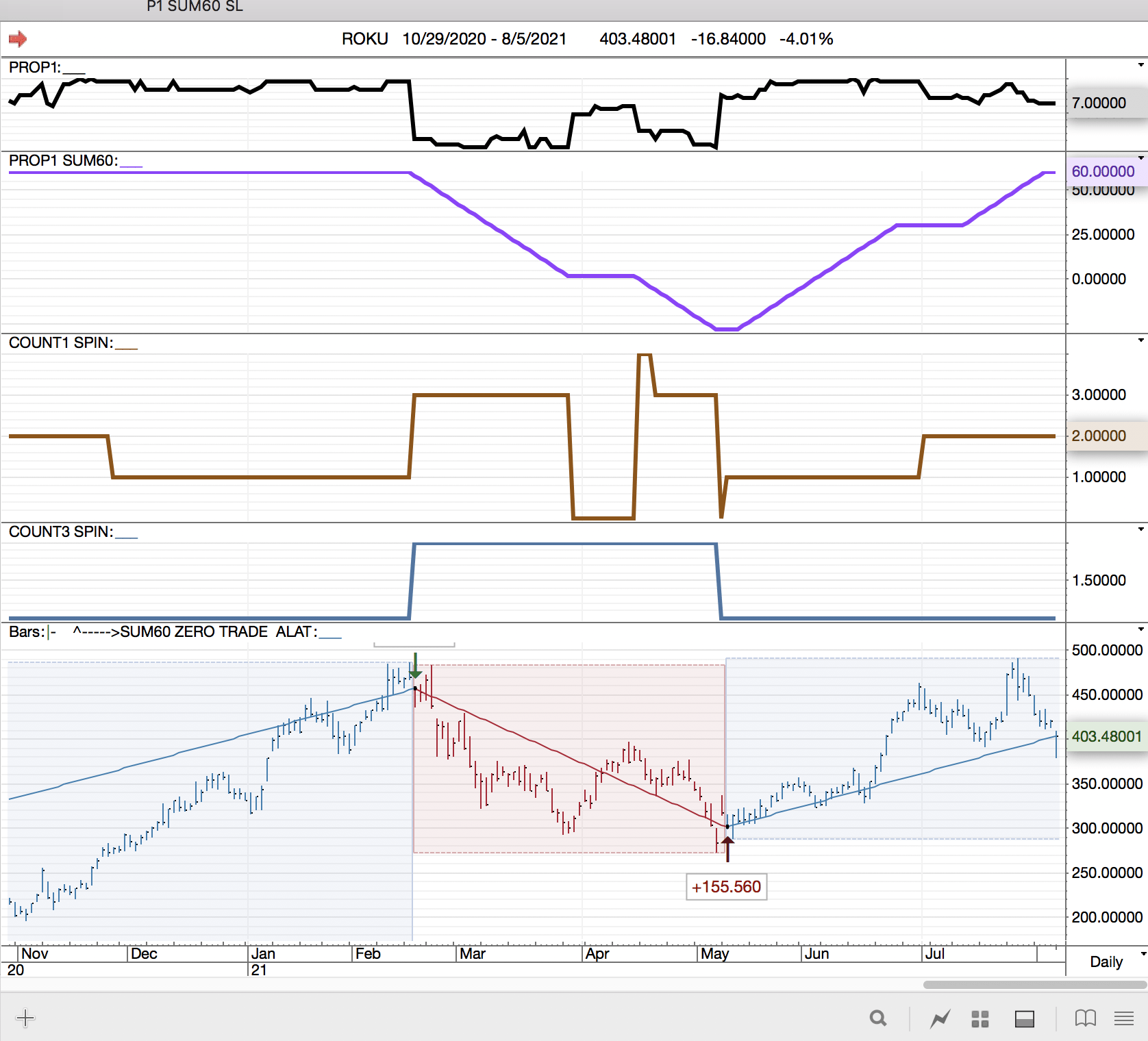
Task: Click the P1 SUM60 SL title at top
Action: click(x=195, y=7)
